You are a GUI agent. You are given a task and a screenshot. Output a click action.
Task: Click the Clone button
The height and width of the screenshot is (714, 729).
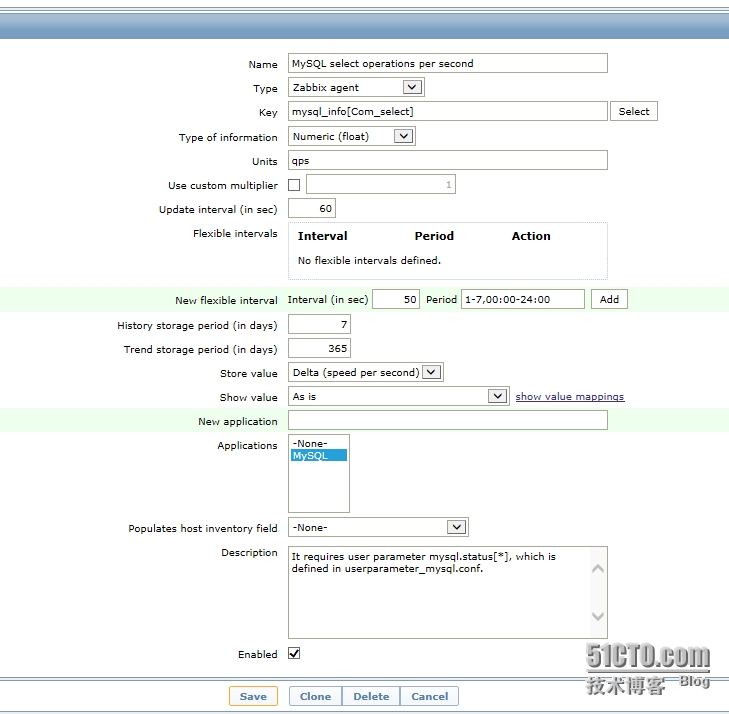(x=315, y=696)
